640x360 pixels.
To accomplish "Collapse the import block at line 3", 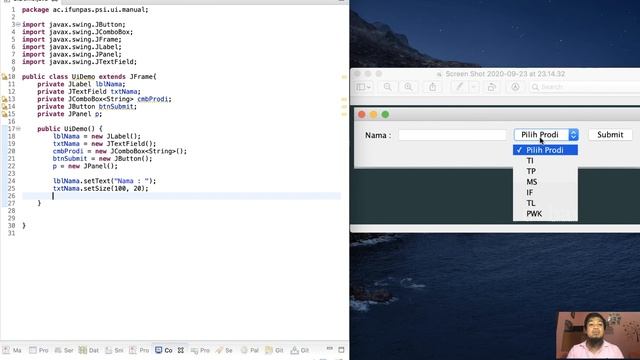I will [18, 24].
